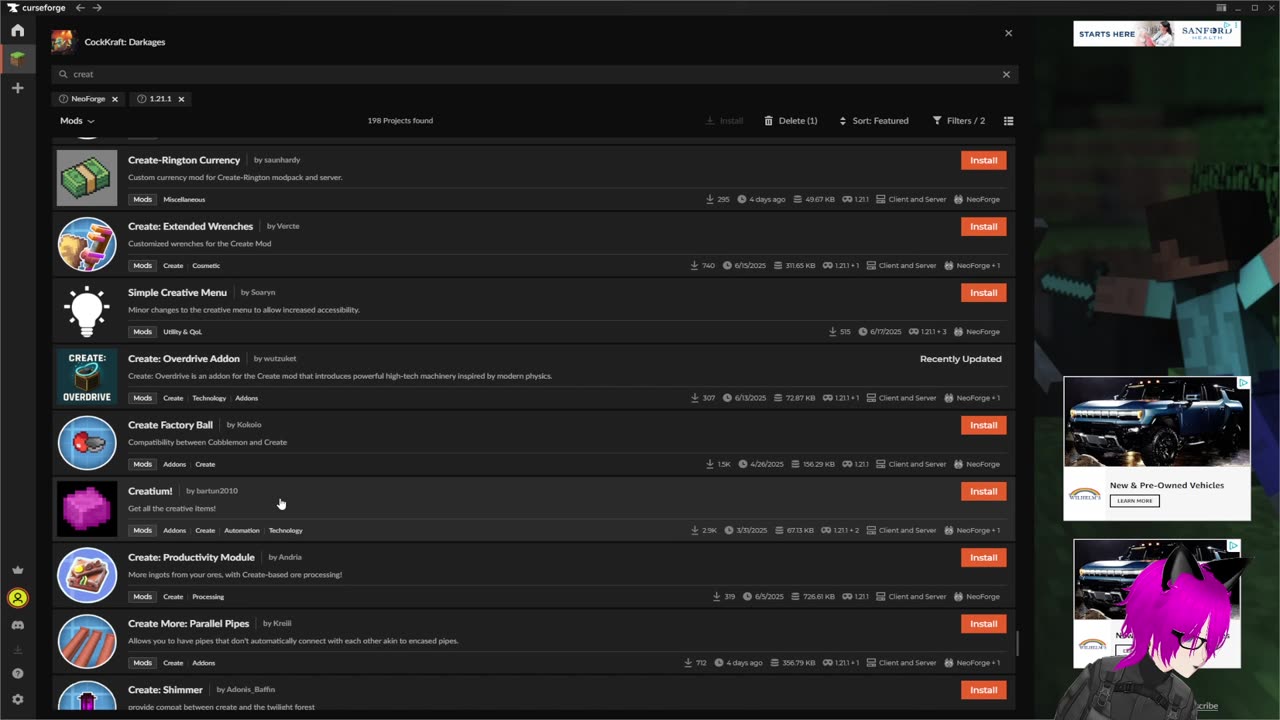1280x720 pixels.
Task: Click Learn More on the vehicle ad
Action: pyautogui.click(x=1134, y=501)
